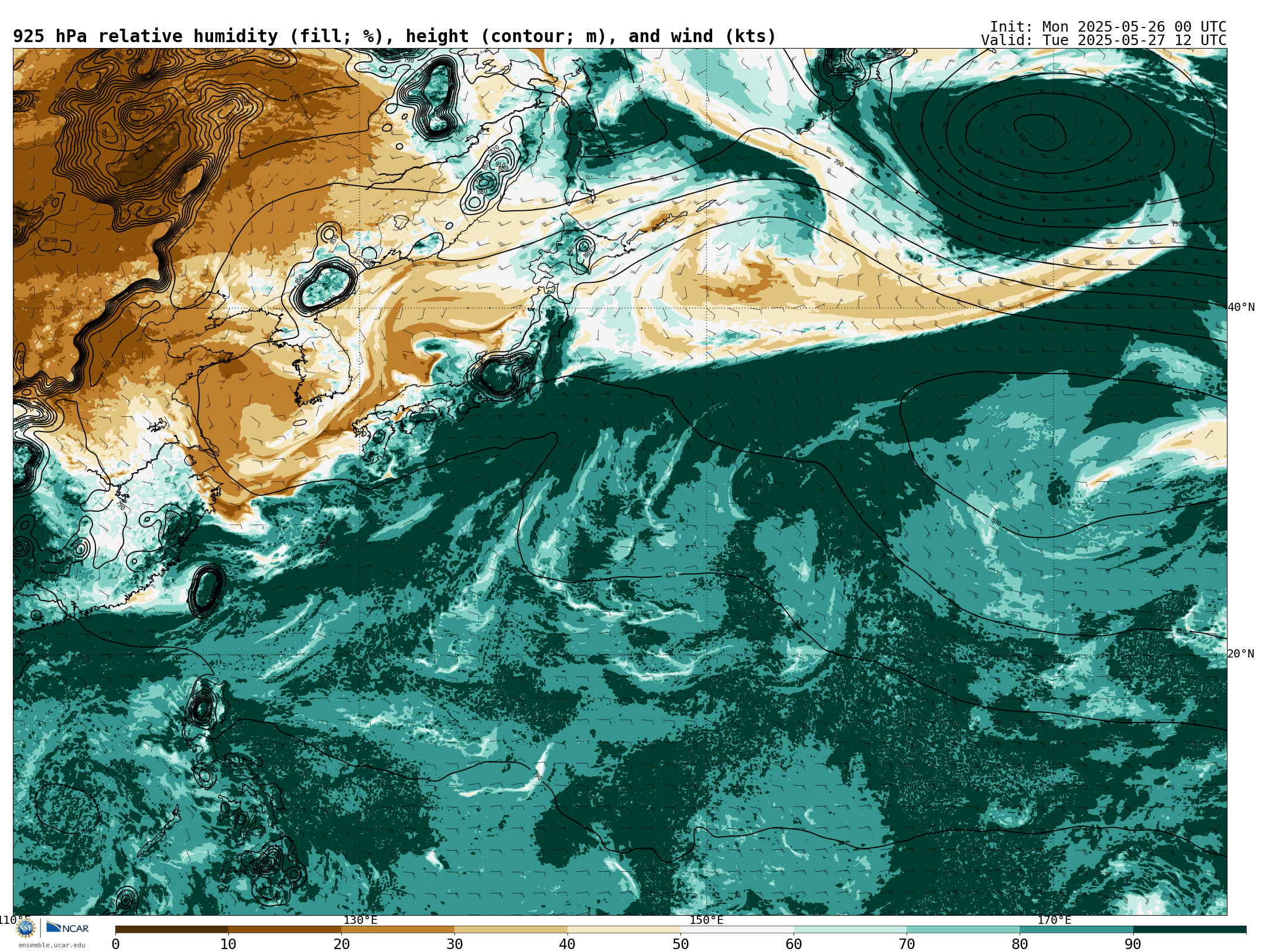
Task: Open the ensemble.ucar.edu link text
Action: (52, 945)
